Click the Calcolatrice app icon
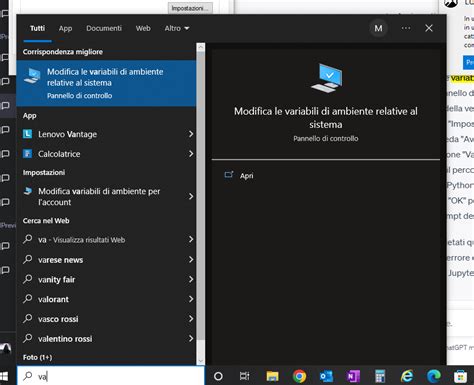The width and height of the screenshot is (474, 385). pos(27,154)
